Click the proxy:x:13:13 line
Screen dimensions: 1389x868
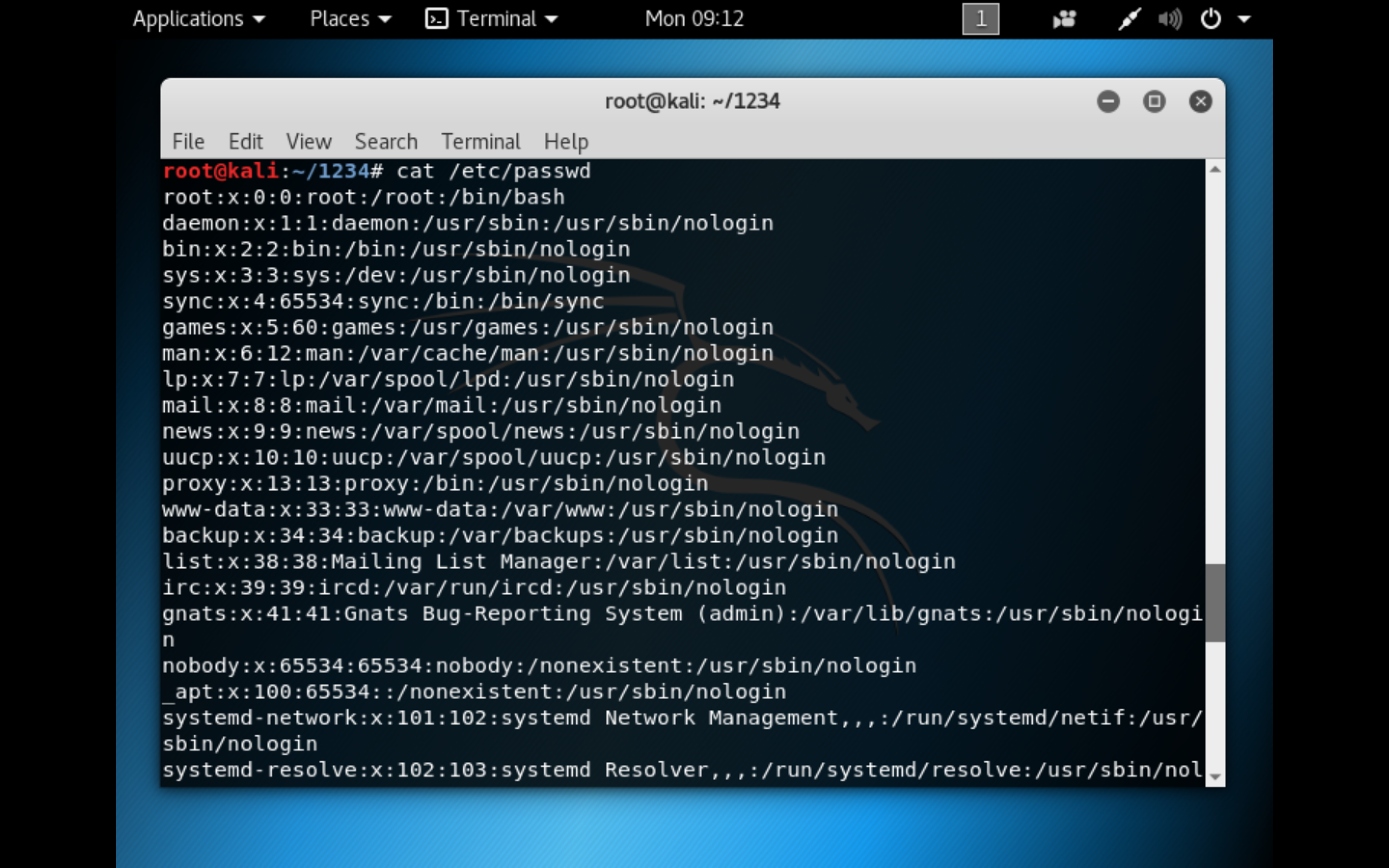435,484
